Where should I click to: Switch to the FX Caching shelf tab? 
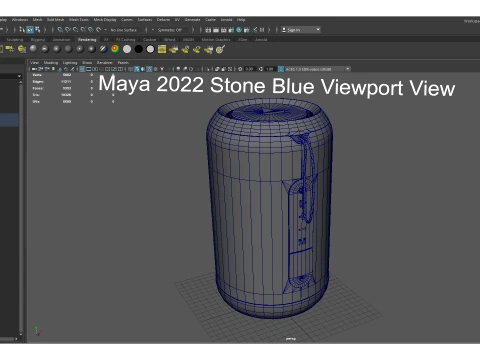tap(126, 39)
